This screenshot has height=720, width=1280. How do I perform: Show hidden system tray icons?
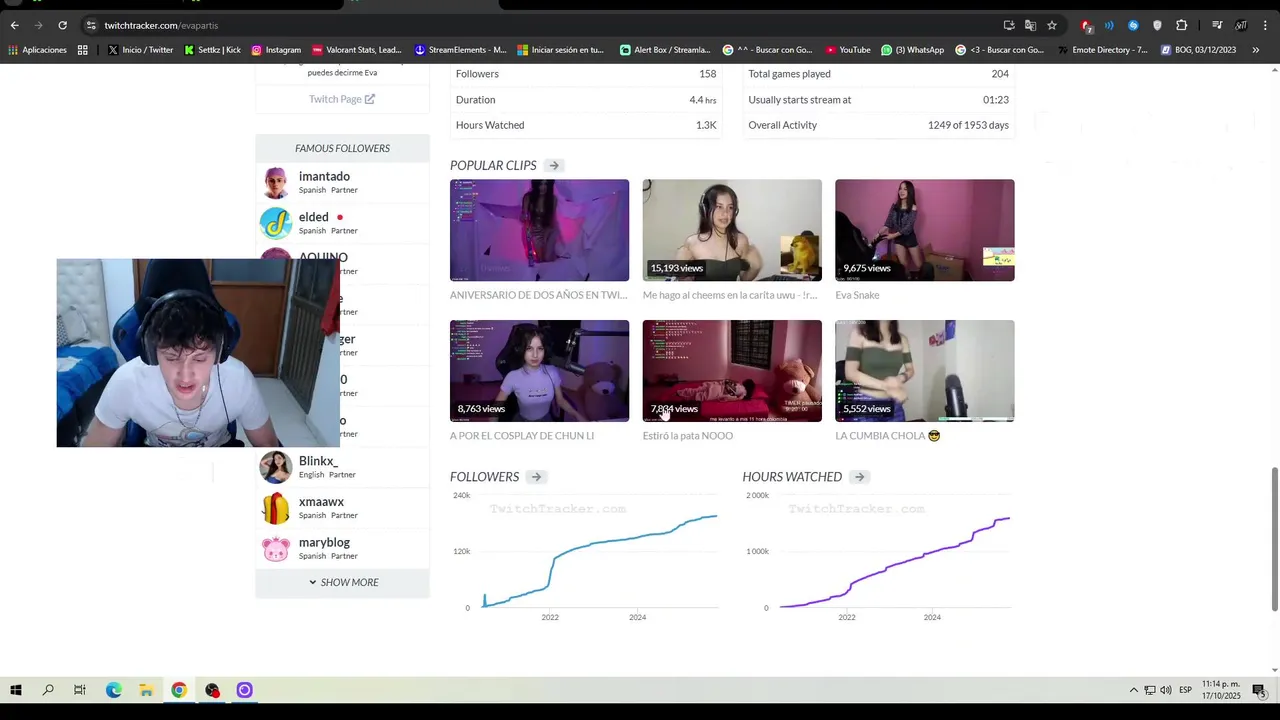(1133, 690)
